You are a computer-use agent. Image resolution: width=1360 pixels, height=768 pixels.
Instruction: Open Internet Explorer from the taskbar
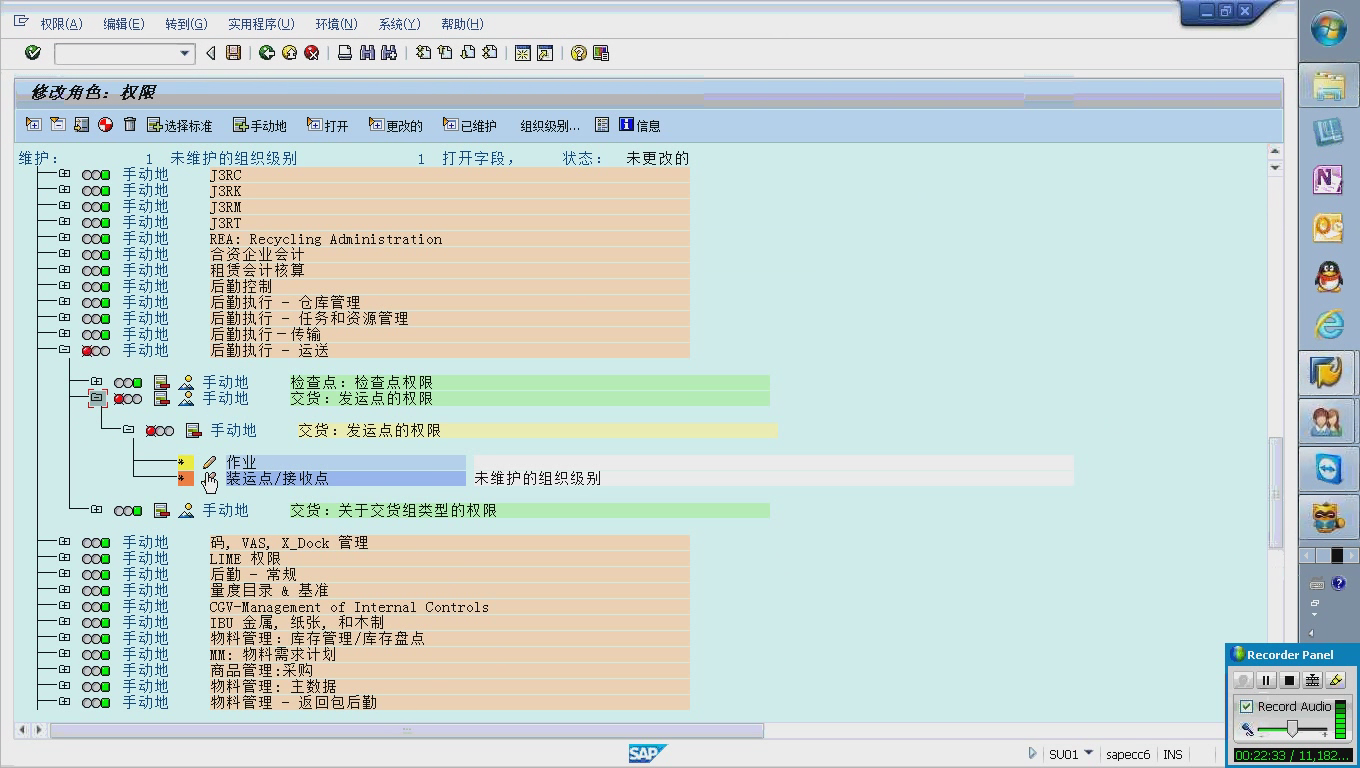click(x=1328, y=324)
